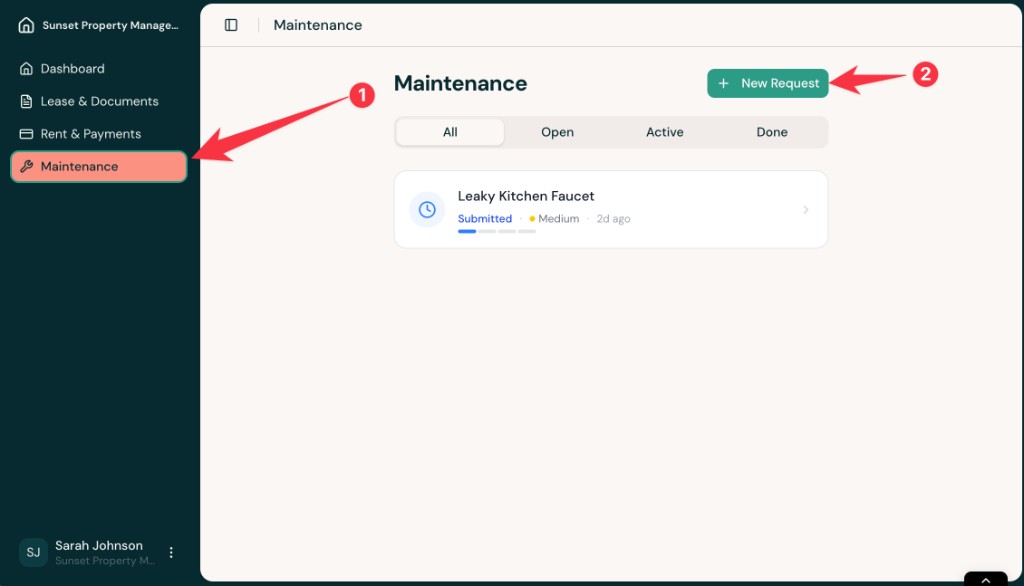Toggle the sidebar with the panel icon
1024x586 pixels.
click(x=231, y=24)
